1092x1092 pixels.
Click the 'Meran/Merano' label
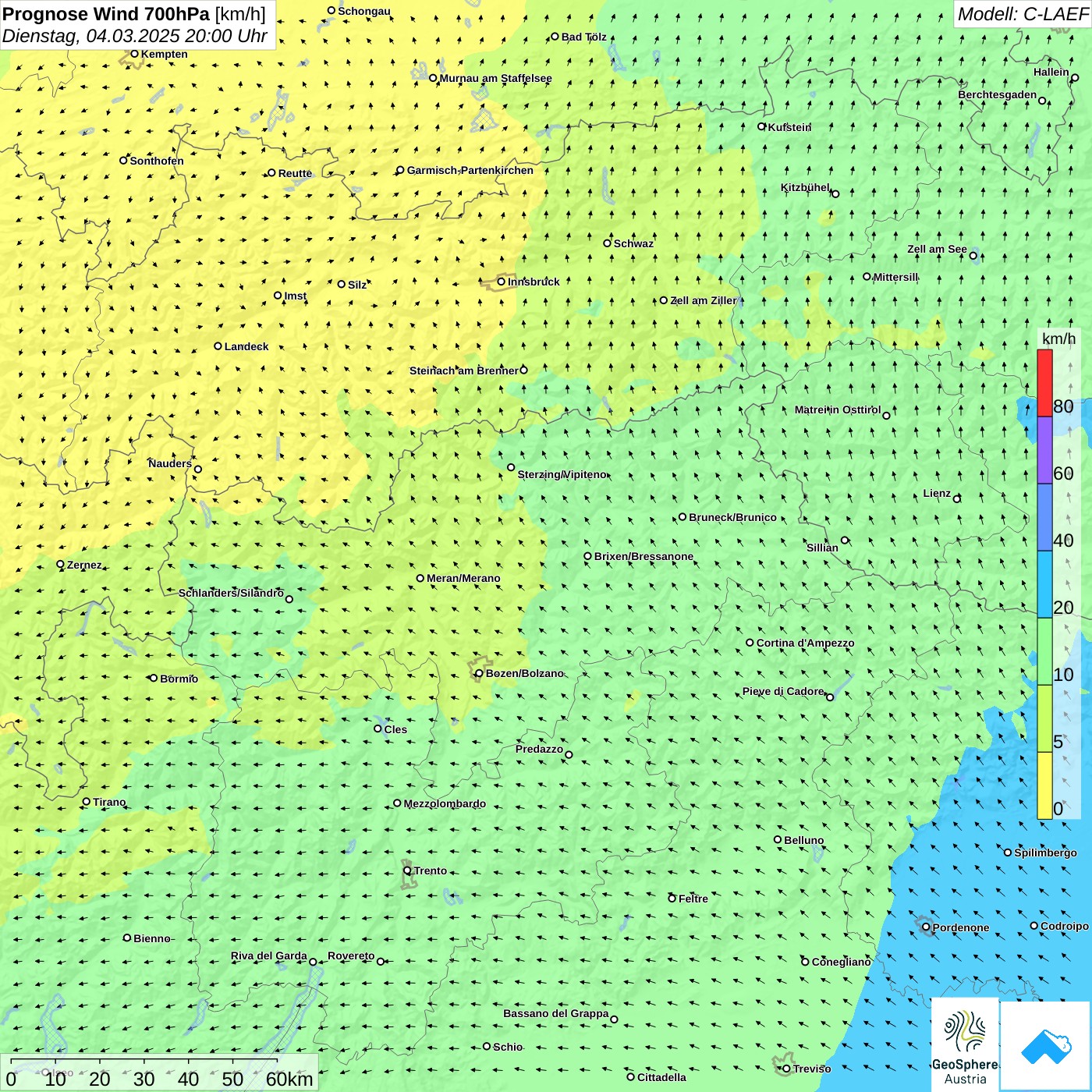463,578
